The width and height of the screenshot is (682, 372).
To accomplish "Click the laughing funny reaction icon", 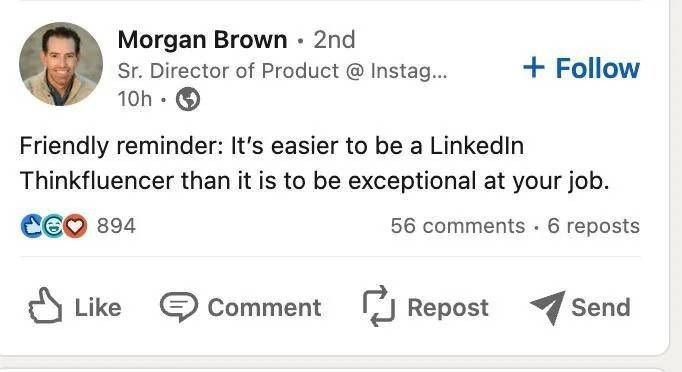I will 53,226.
